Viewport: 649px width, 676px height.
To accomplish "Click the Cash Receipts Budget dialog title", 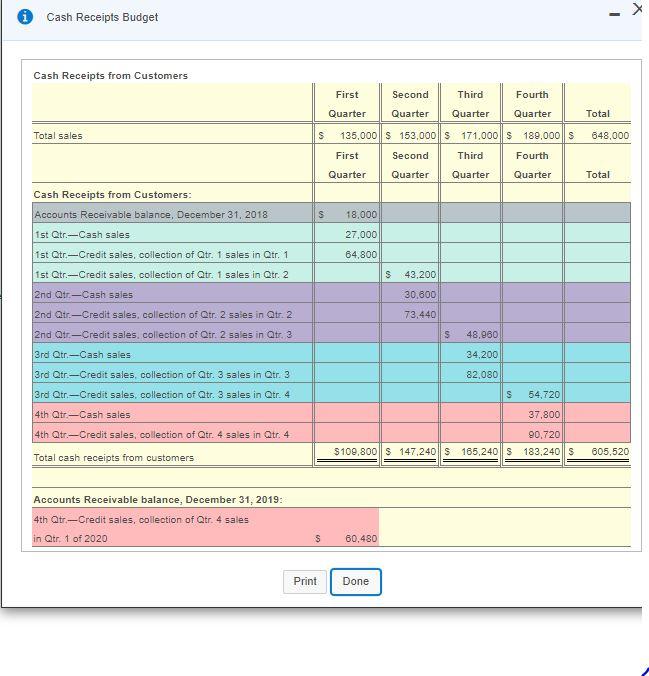I will 102,17.
